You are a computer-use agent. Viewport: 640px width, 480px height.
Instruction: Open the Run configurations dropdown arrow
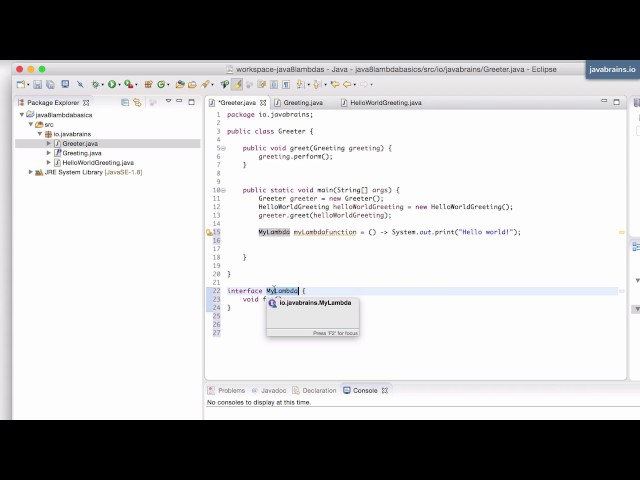tap(119, 85)
